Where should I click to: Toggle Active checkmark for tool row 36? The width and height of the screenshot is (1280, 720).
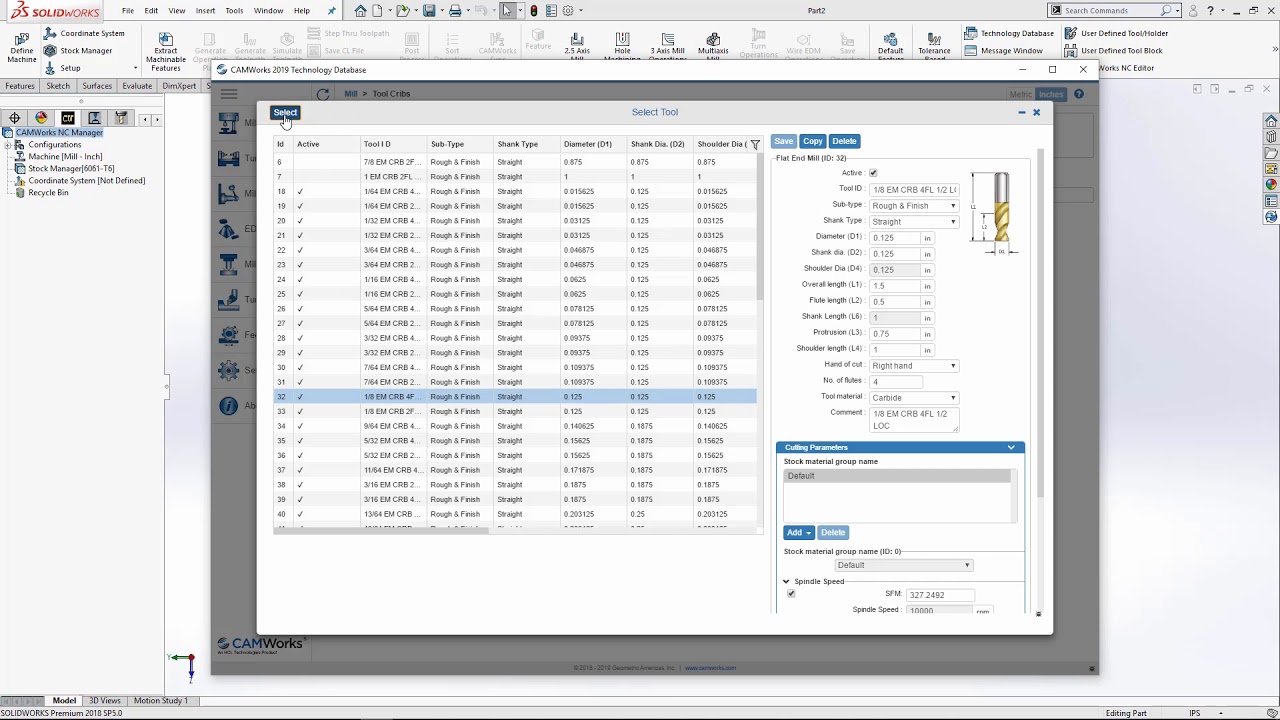coord(300,455)
